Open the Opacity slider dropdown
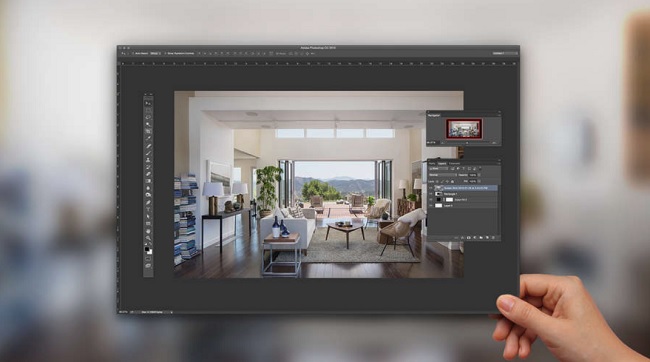 coord(479,175)
